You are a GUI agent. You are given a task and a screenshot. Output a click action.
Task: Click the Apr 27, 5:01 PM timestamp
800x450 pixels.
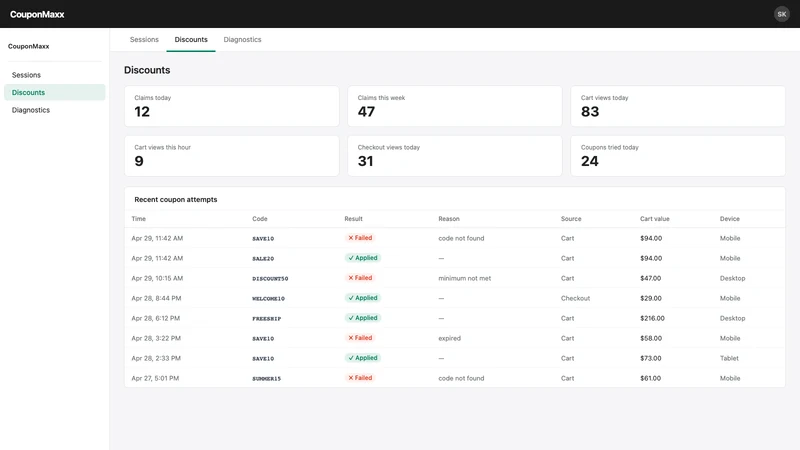[x=155, y=379]
